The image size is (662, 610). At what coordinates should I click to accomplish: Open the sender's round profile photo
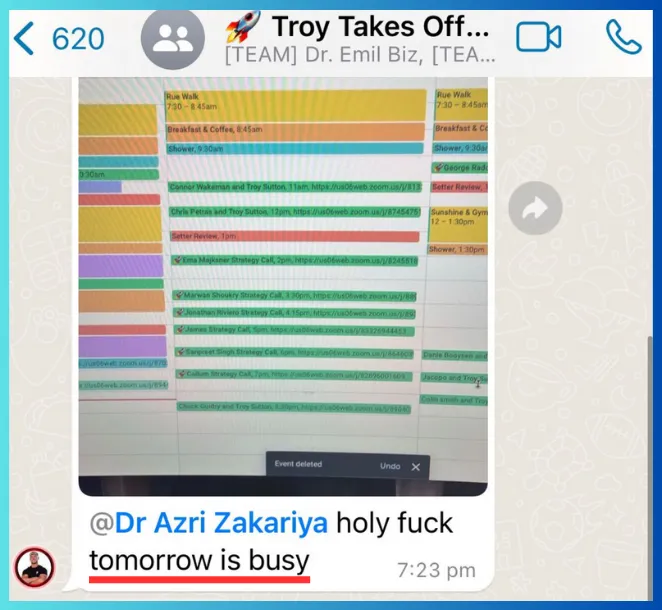34,568
